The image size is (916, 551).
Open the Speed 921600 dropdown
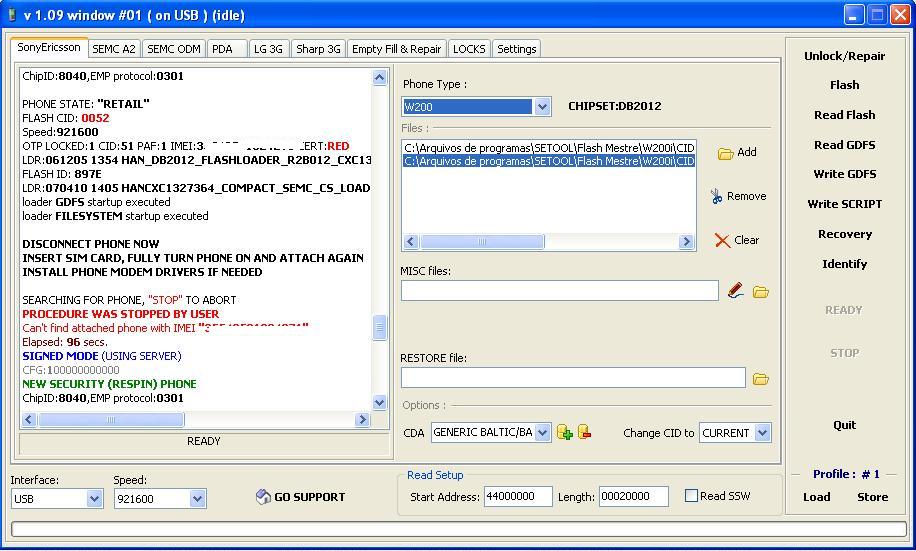[197, 499]
